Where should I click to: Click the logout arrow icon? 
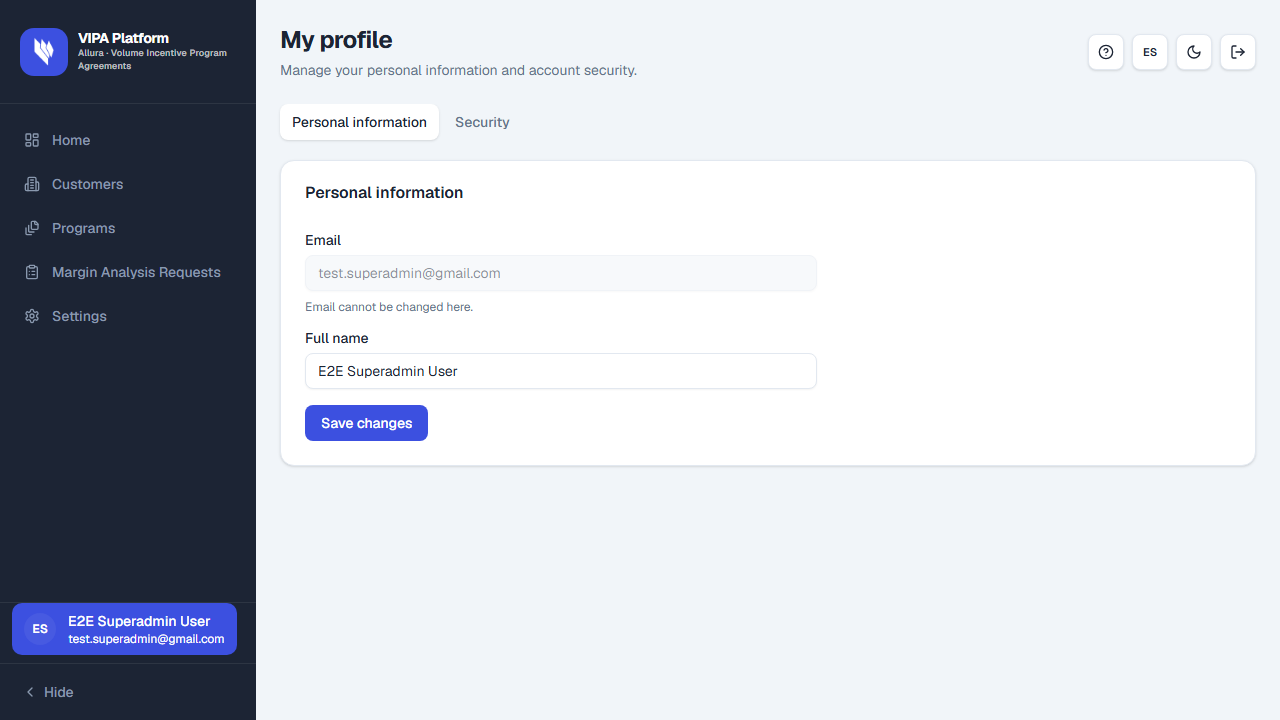click(x=1238, y=52)
